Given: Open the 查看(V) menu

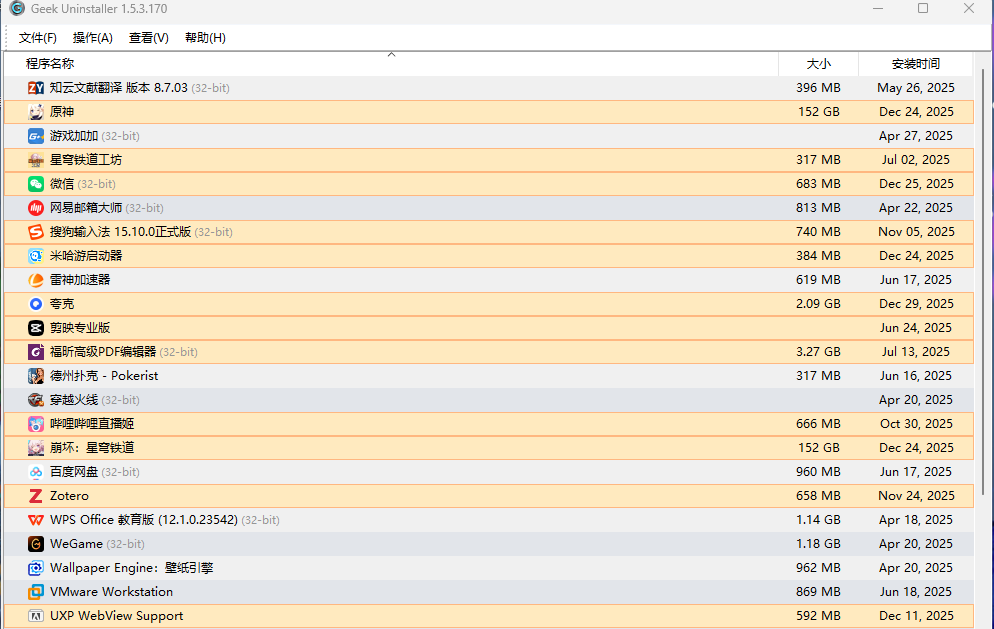Looking at the screenshot, I should [148, 38].
